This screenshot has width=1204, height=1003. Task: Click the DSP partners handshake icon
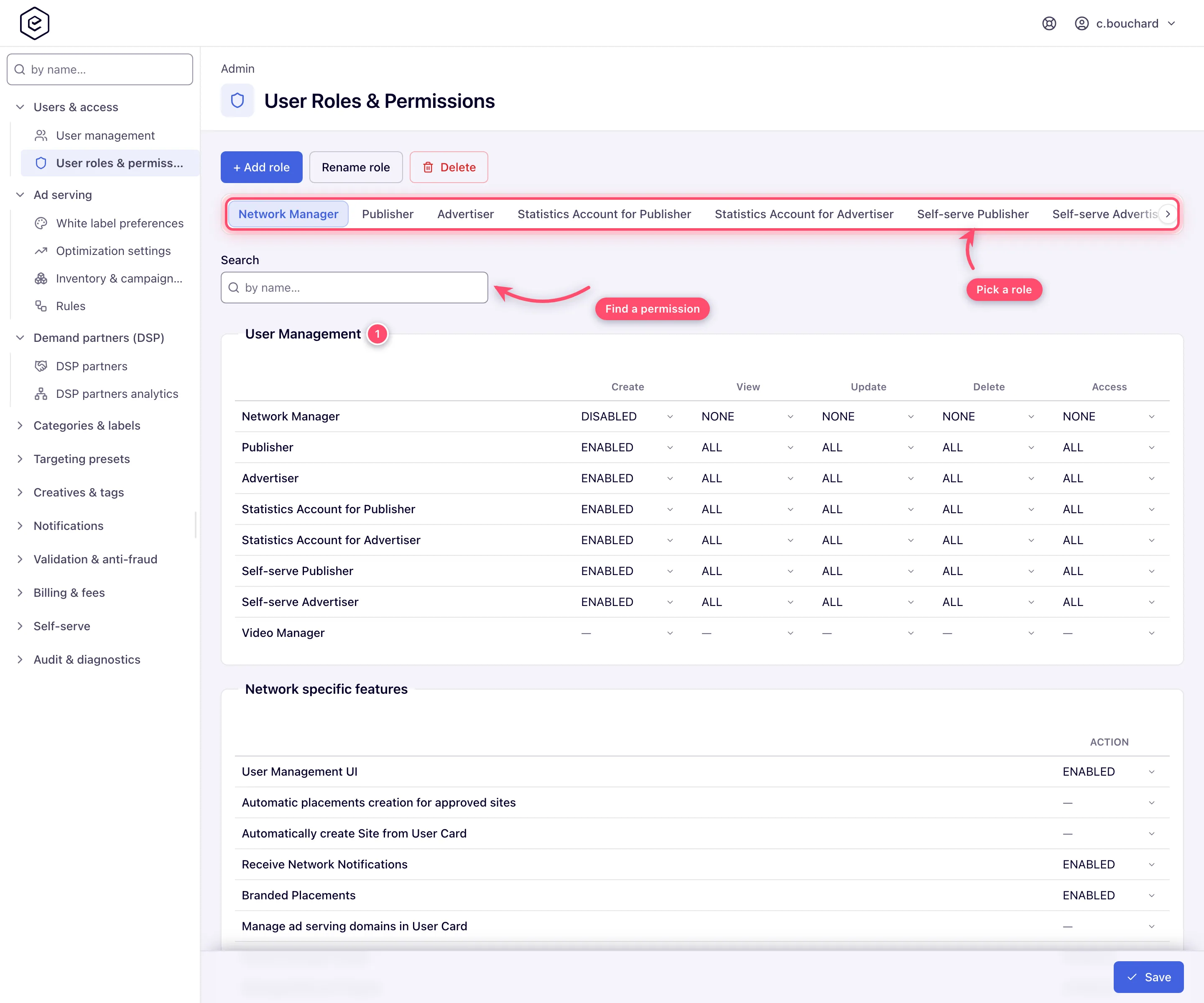(41, 366)
